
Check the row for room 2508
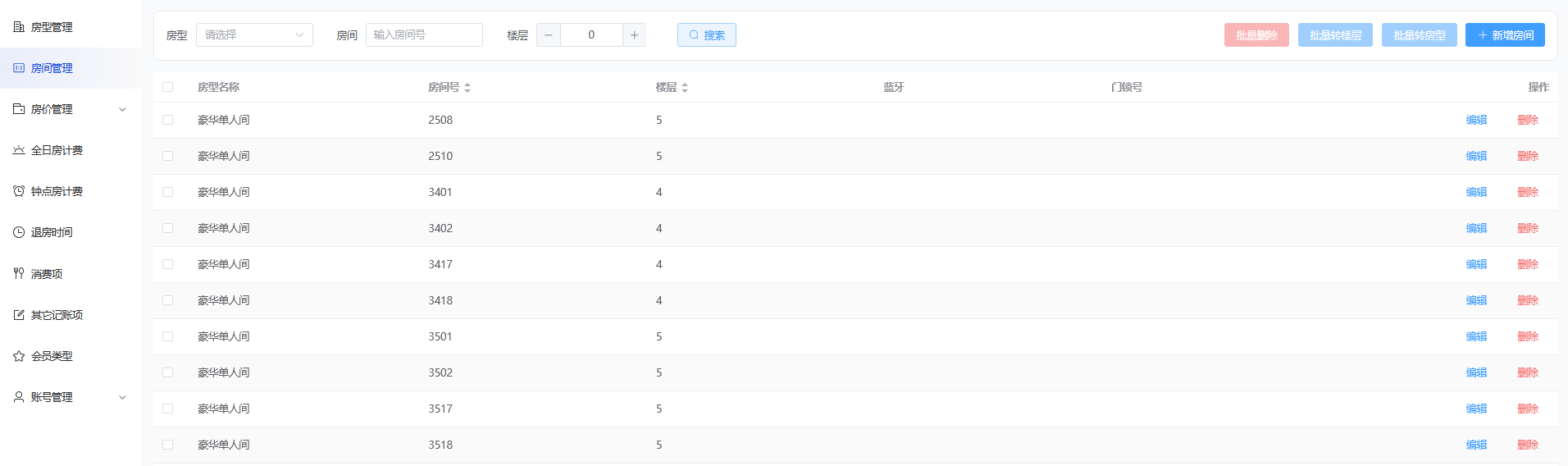pos(168,120)
